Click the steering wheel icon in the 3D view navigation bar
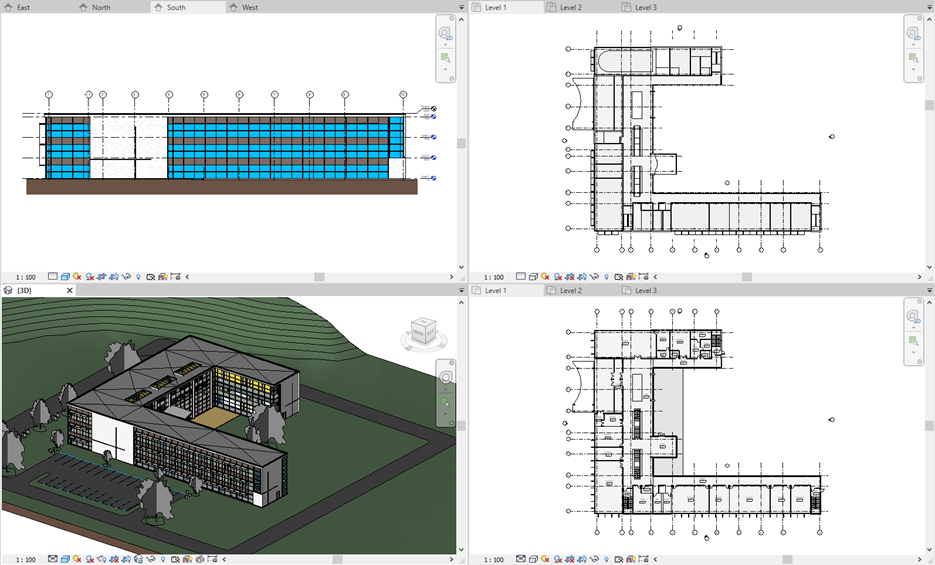The width and height of the screenshot is (935, 565). 445,379
